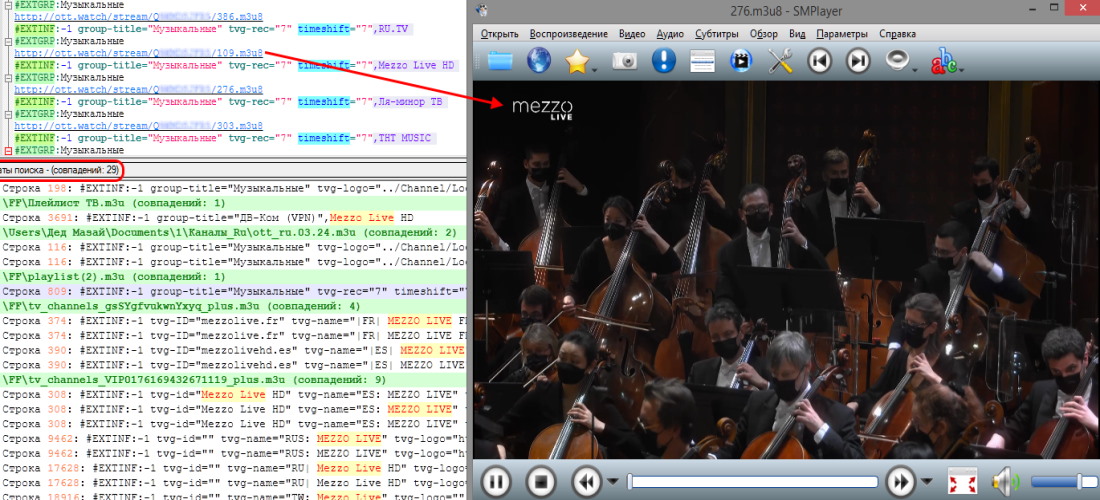Viewport: 1100px width, 500px height.
Task: Open YouTube browser clapperboard icon
Action: (741, 61)
